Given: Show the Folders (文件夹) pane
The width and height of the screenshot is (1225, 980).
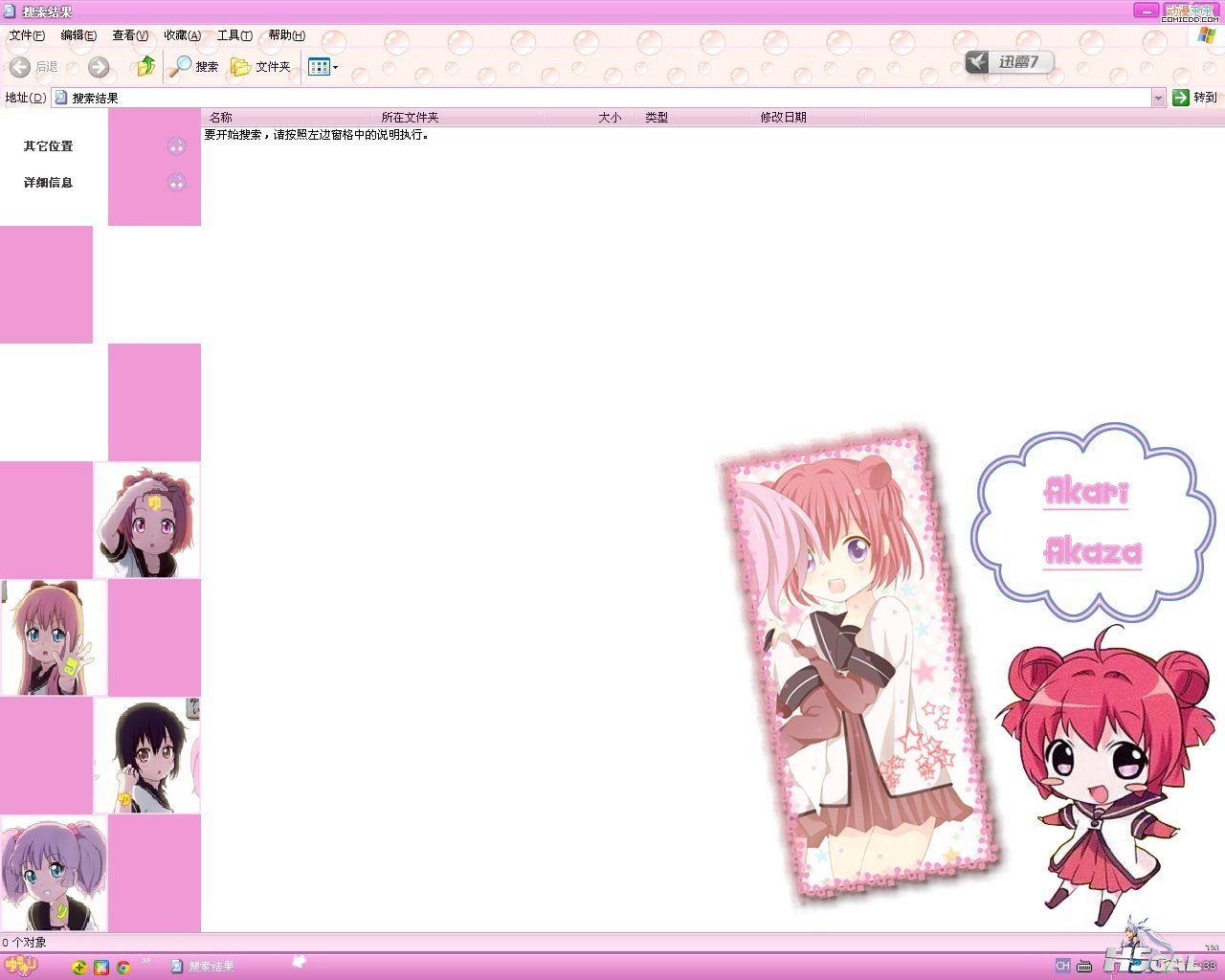Looking at the screenshot, I should click(260, 66).
